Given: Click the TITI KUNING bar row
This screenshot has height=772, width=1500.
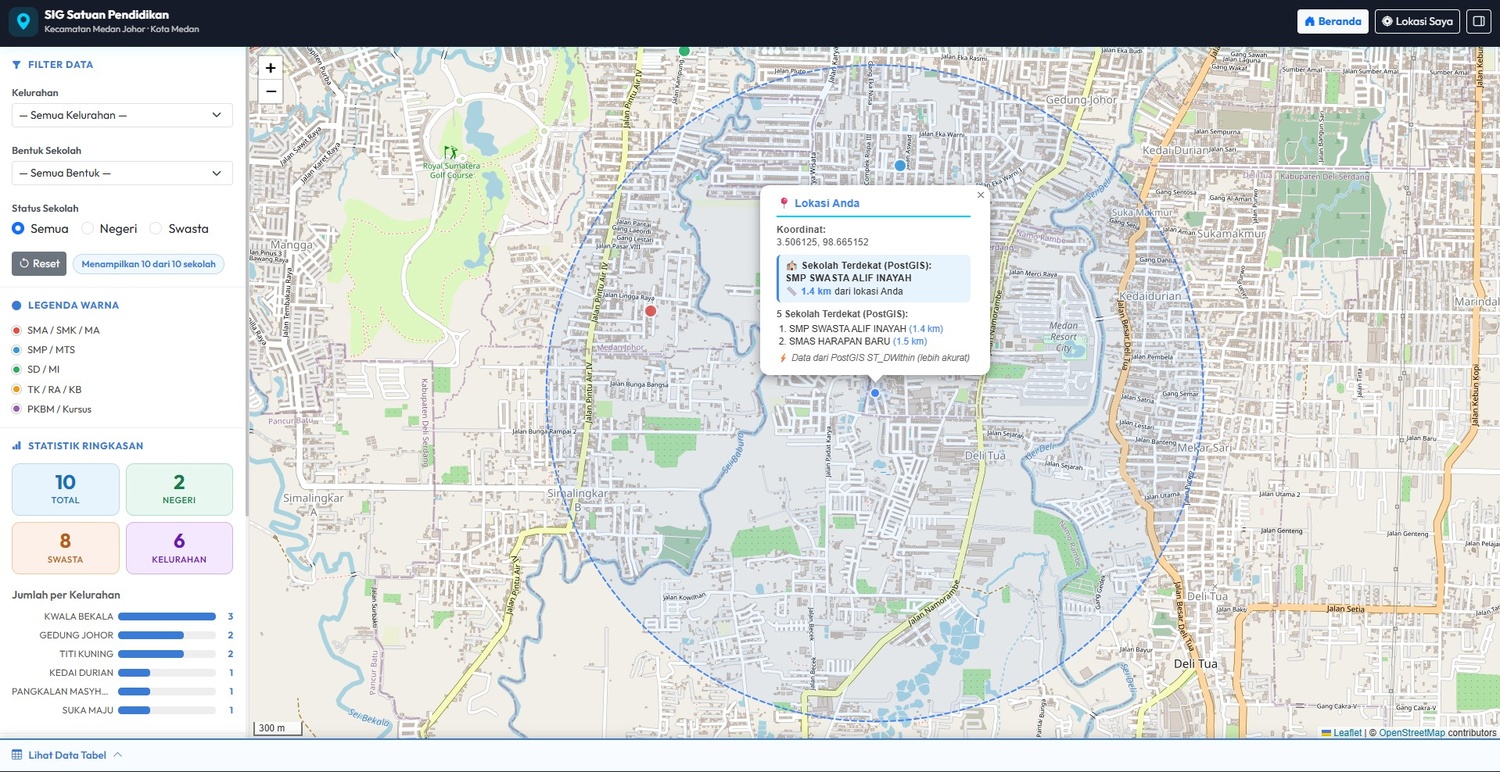Looking at the screenshot, I should click(122, 654).
